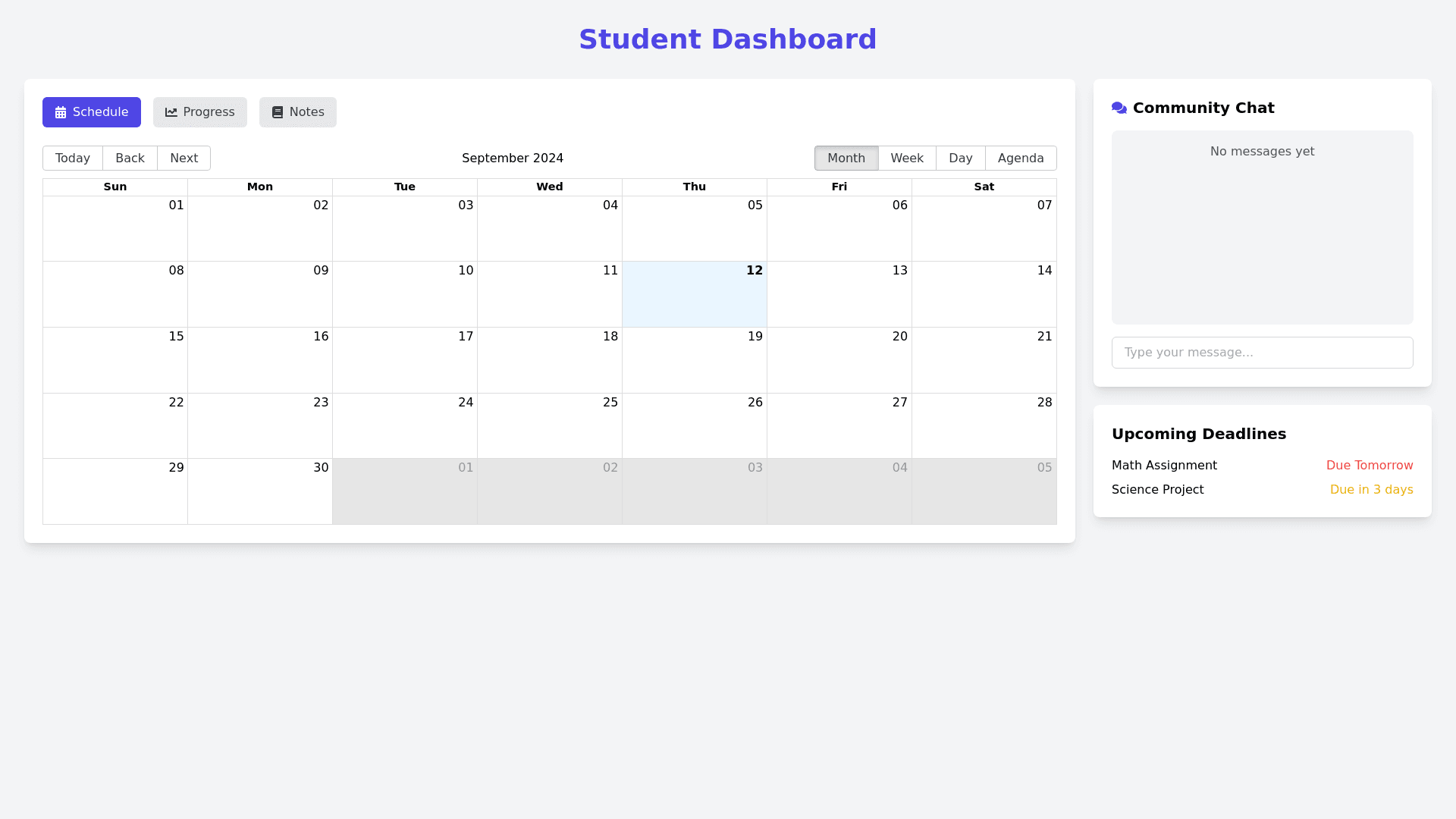Select the Science Project deadline
The image size is (1456, 819).
pyautogui.click(x=1157, y=490)
